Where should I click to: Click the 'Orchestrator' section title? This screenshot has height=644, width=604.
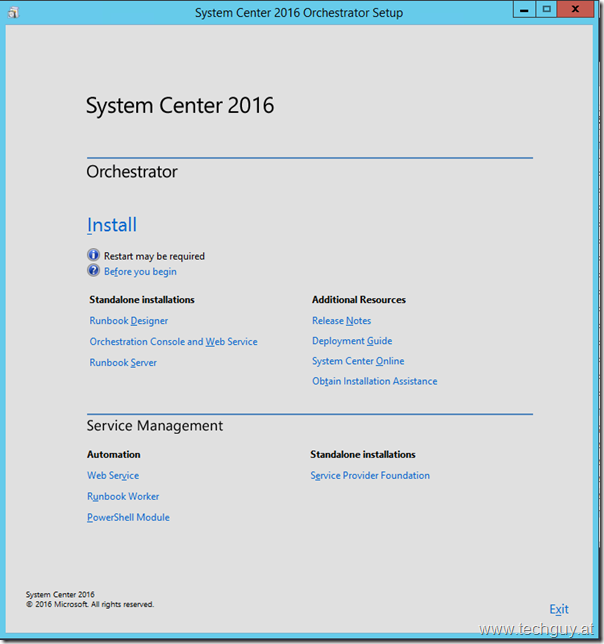click(x=132, y=172)
